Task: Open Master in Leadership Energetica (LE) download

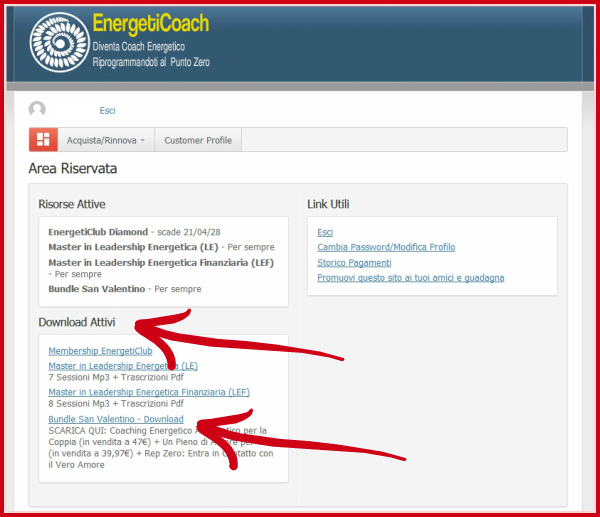Action: click(x=123, y=366)
